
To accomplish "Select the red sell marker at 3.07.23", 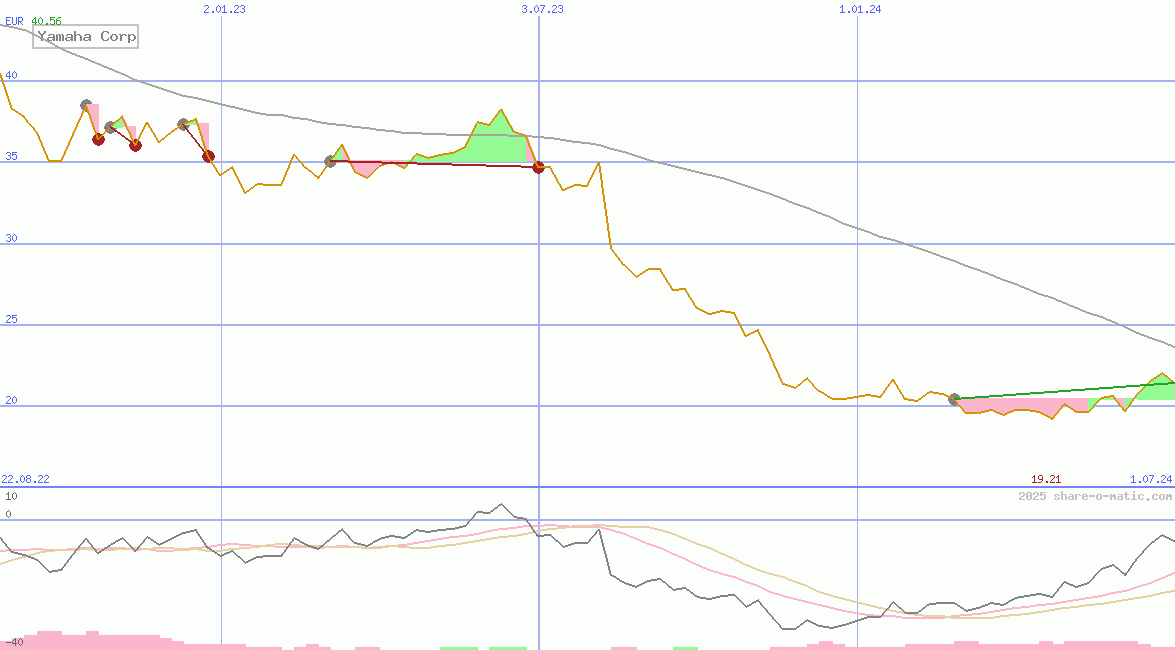I will 538,167.
